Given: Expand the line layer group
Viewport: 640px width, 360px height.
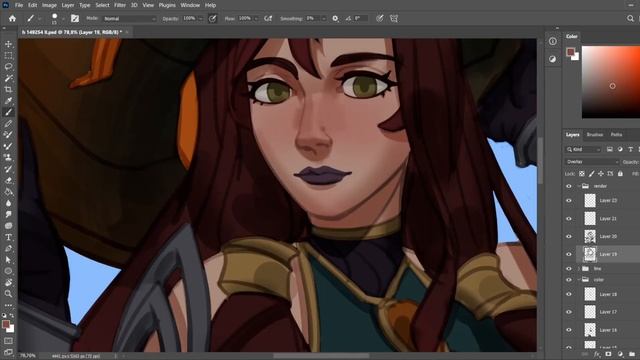Looking at the screenshot, I should pos(579,269).
